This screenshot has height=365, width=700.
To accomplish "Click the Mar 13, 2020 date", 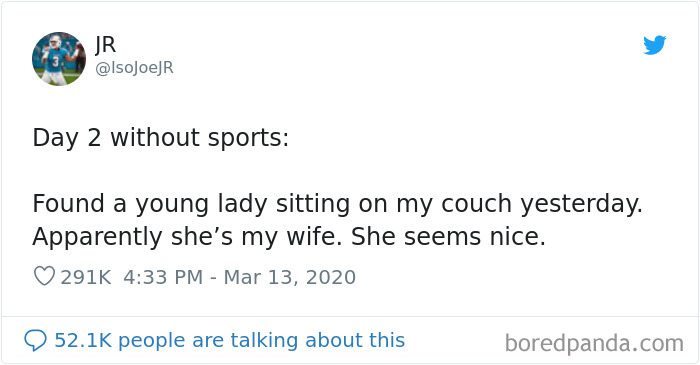I will click(290, 277).
